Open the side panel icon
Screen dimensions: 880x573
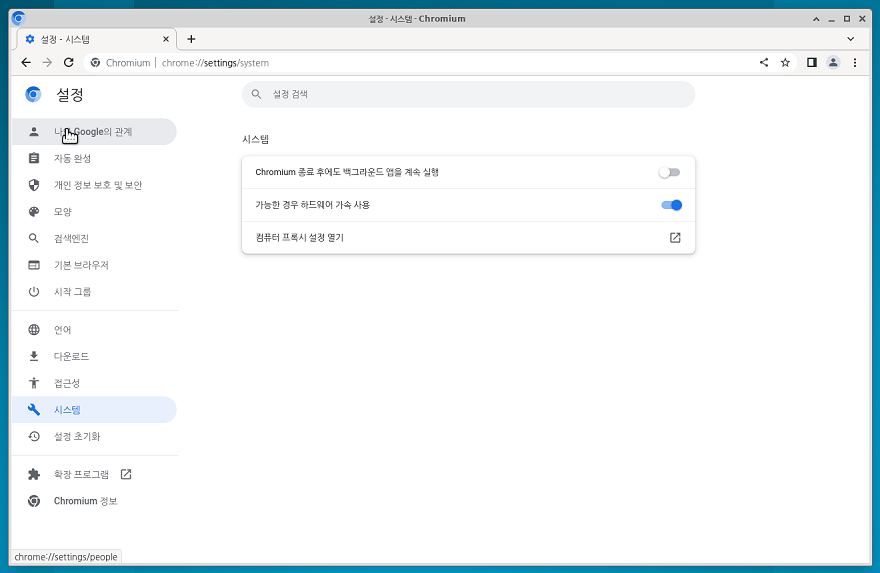pos(812,62)
